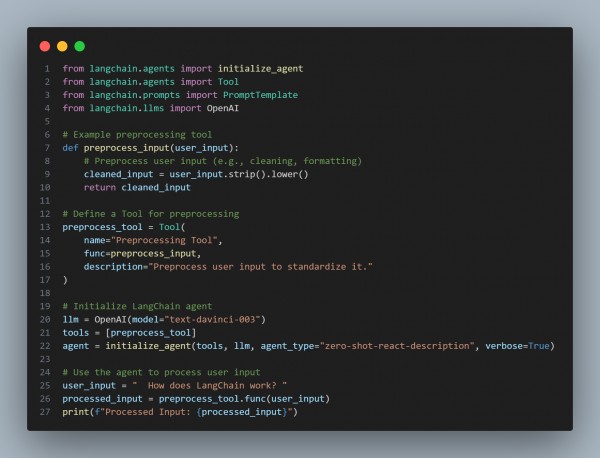
Task: Click line number 18
Action: pyautogui.click(x=45, y=293)
